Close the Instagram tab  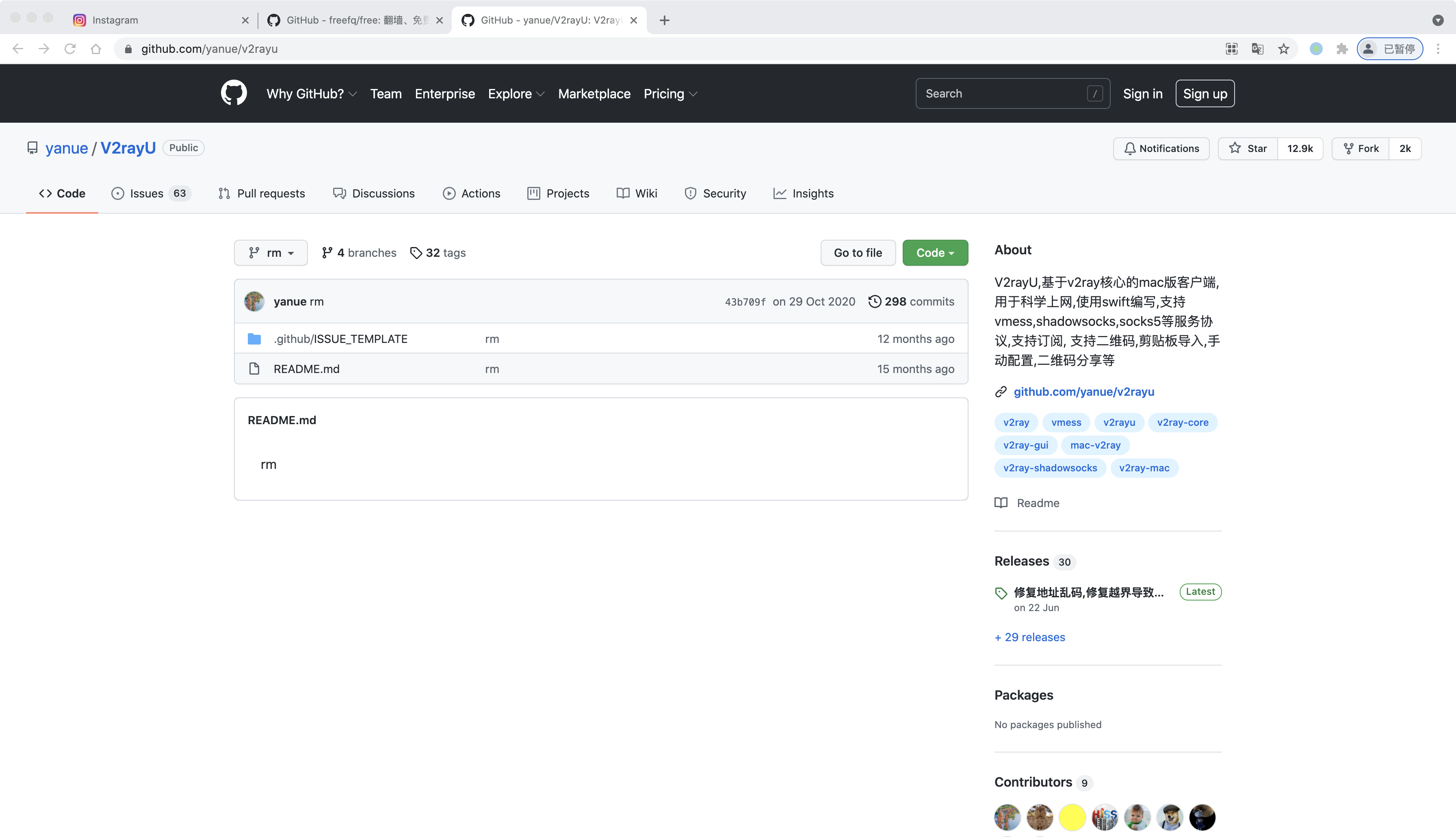coord(245,20)
